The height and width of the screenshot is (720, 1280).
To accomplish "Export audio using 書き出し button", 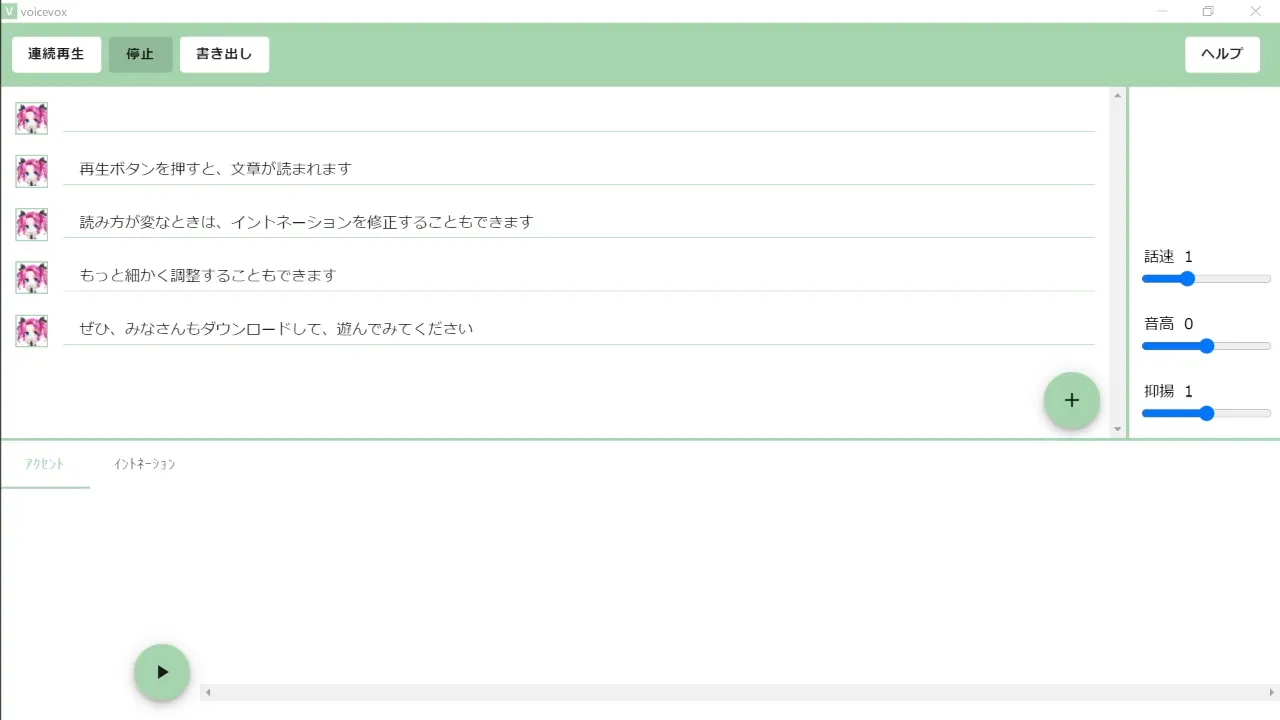I will coord(224,54).
